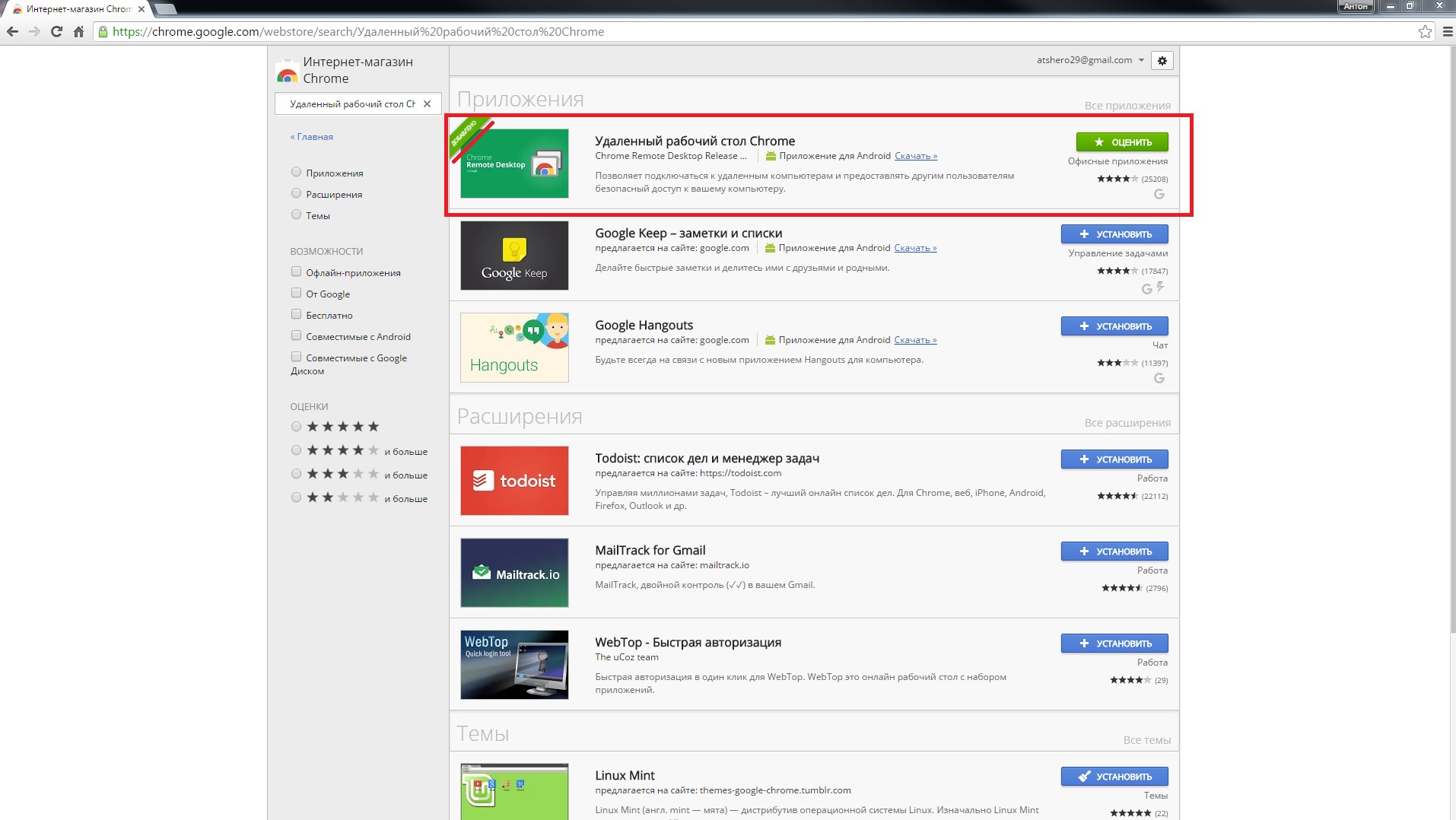1456x820 pixels.
Task: Click the Google G badge for Hangouts
Action: tap(1159, 378)
